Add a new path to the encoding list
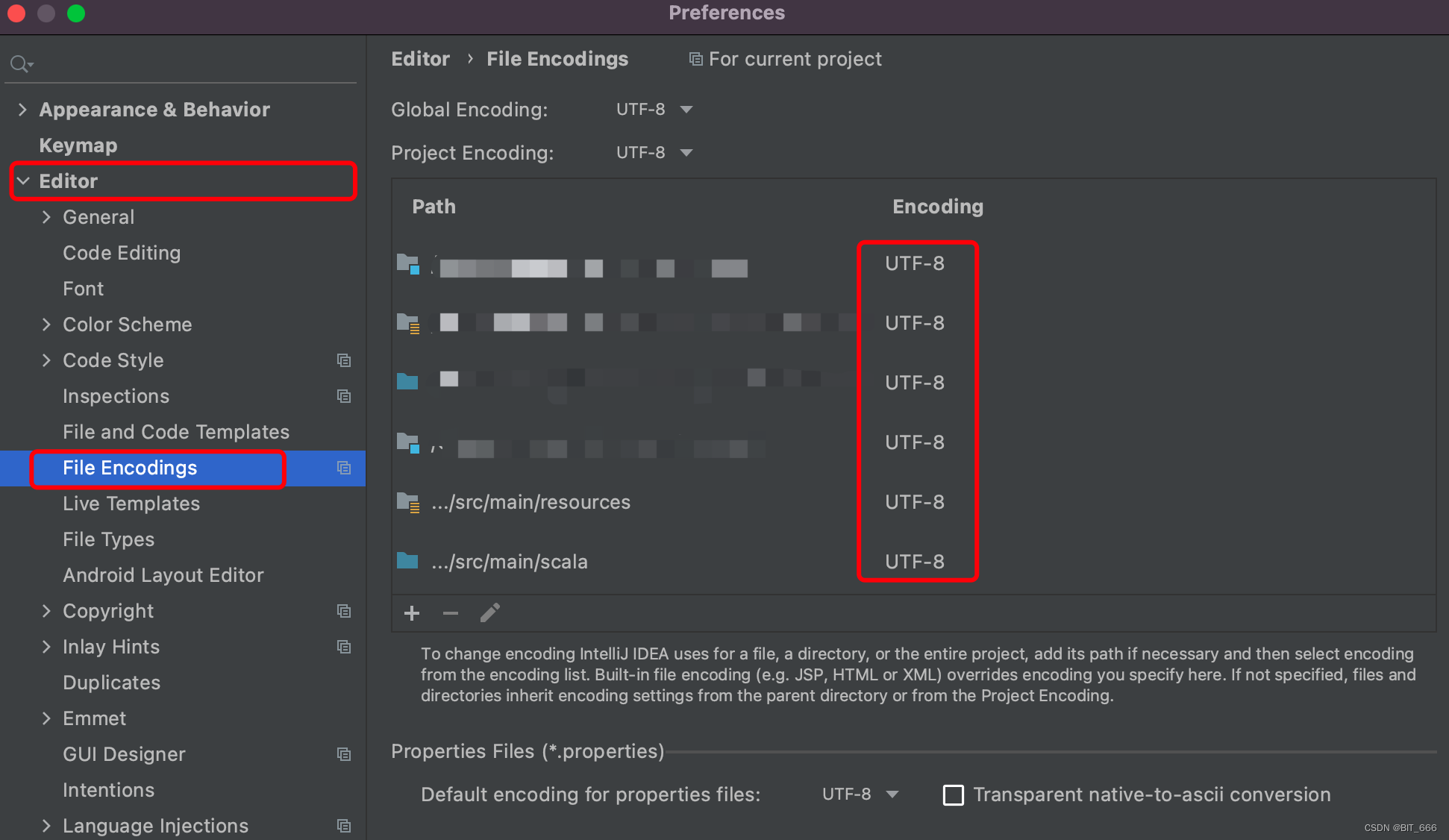This screenshot has width=1449, height=840. pos(411,612)
